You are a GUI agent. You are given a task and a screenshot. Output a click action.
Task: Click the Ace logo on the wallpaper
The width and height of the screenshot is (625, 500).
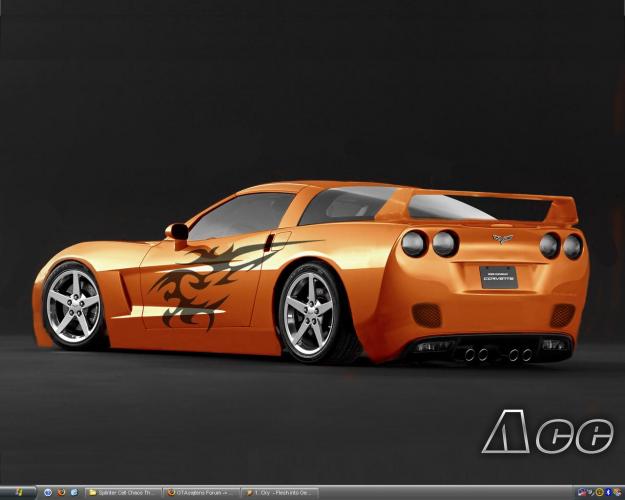tap(547, 432)
